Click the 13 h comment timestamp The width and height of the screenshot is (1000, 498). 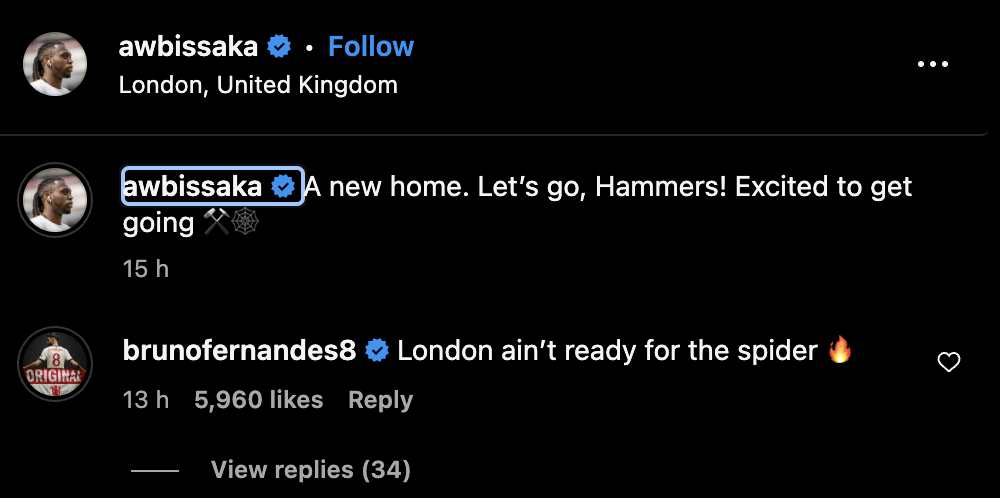point(146,400)
